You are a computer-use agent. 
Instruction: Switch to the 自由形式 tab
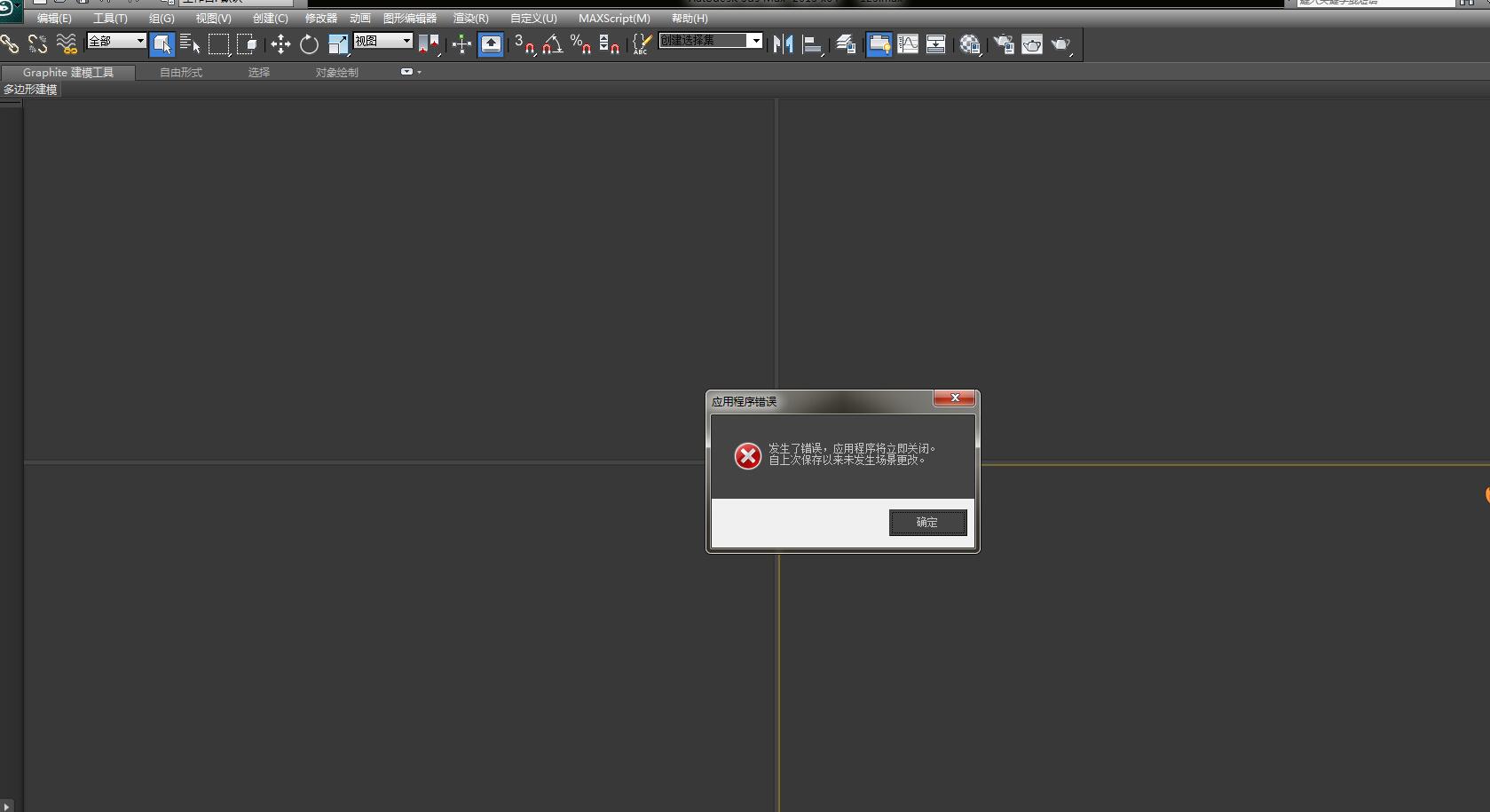coord(181,73)
